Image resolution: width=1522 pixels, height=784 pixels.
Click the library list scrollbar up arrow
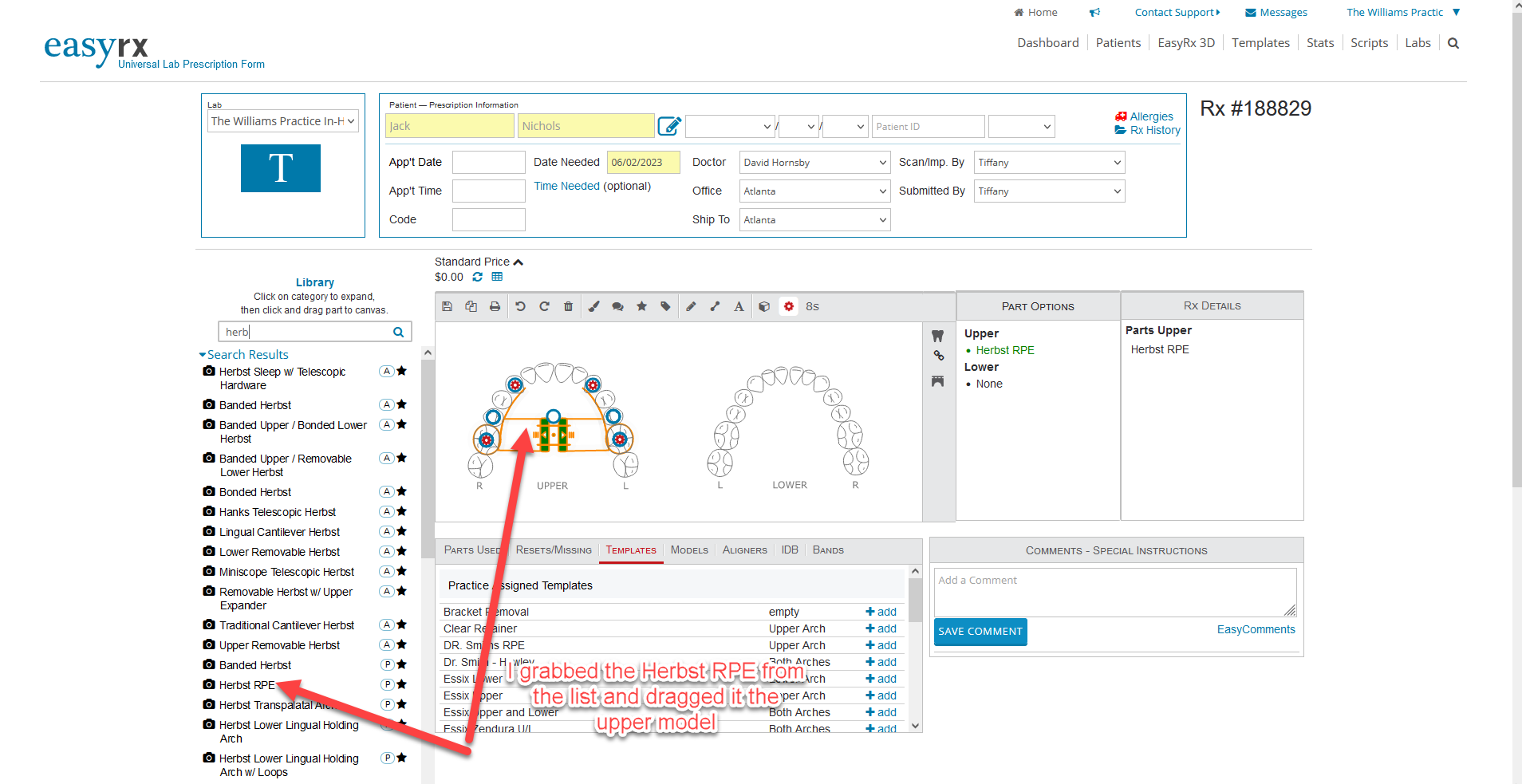[428, 353]
